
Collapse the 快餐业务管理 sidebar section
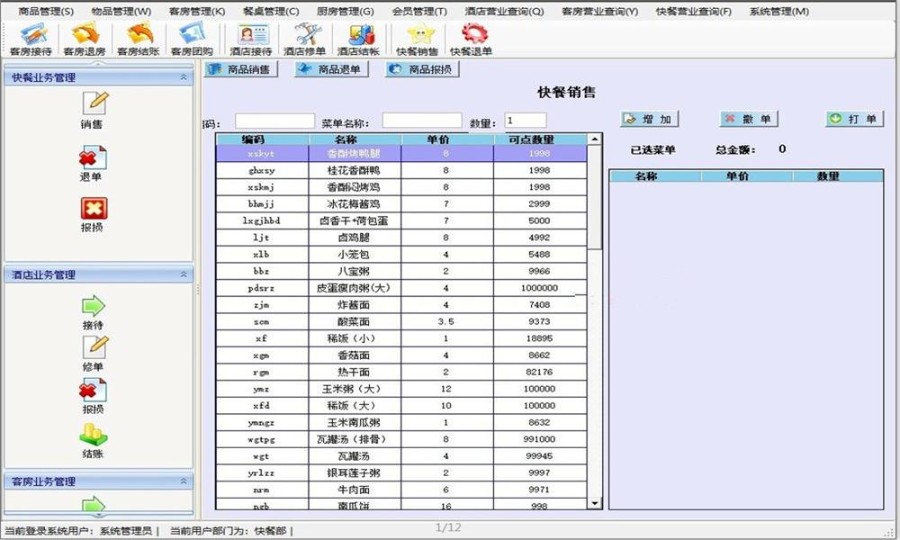[x=183, y=77]
